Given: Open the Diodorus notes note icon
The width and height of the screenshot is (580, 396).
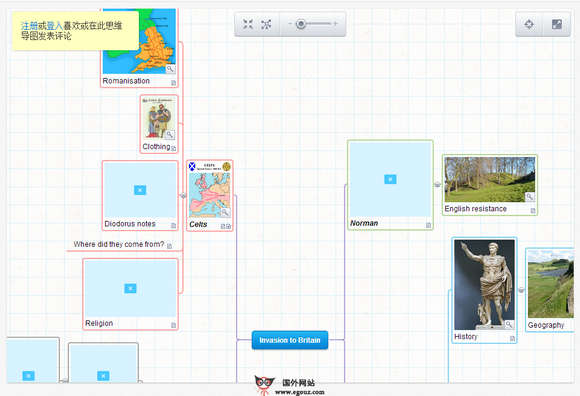Looking at the screenshot, I should pos(173,226).
